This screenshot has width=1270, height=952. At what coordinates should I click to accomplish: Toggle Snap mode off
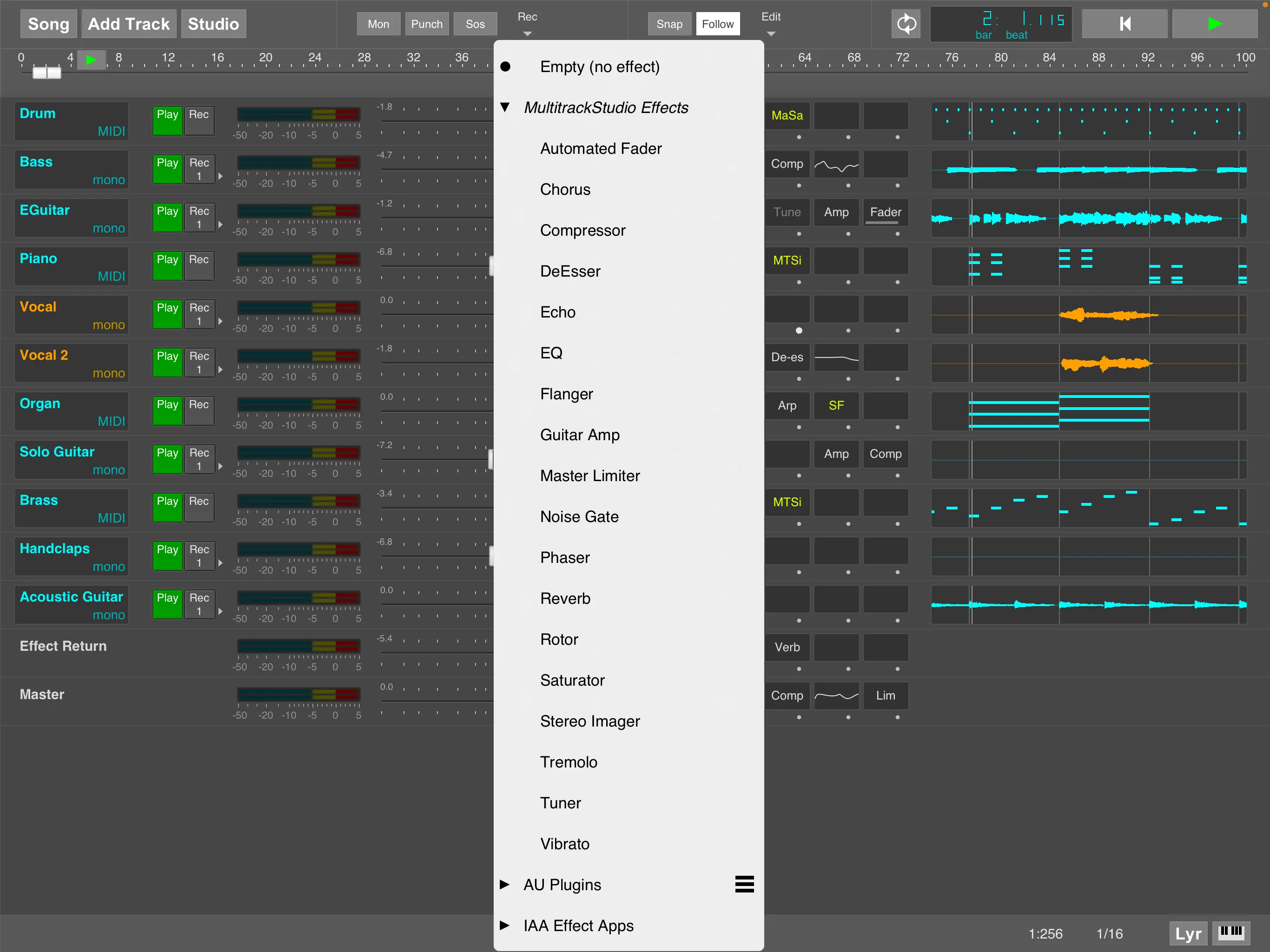click(669, 24)
